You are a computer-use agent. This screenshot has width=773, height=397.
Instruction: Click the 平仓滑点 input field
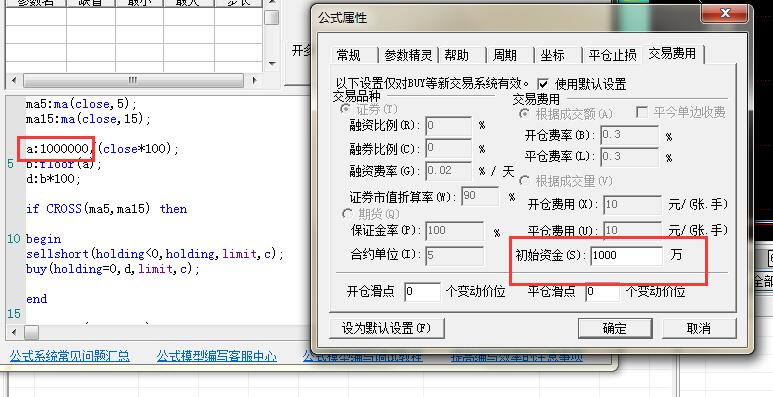tap(602, 291)
